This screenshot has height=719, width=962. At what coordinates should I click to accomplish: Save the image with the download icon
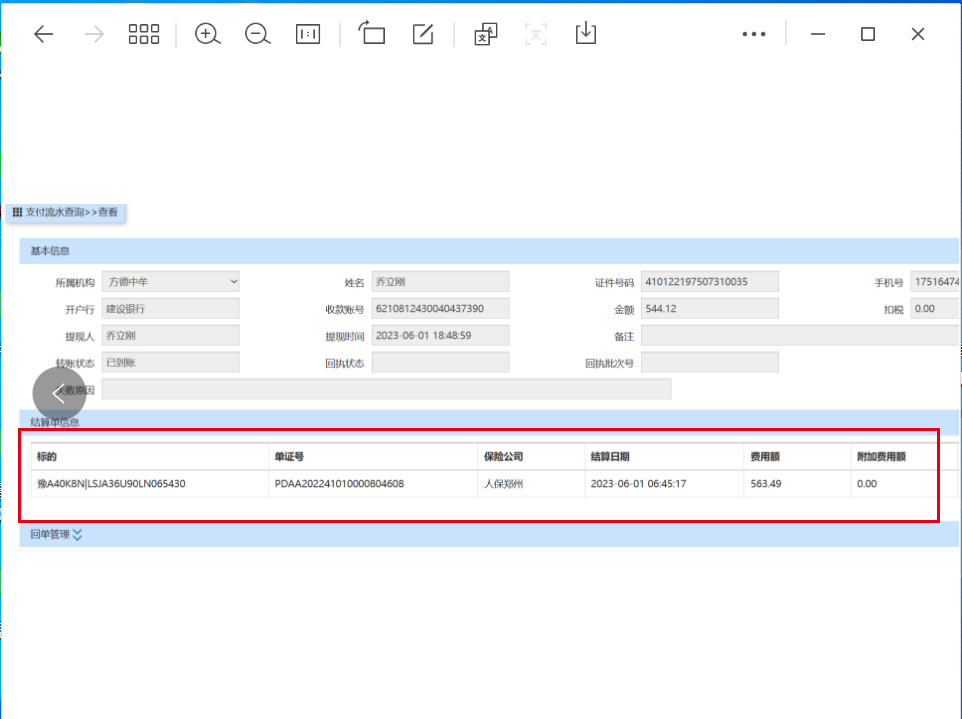click(x=586, y=34)
